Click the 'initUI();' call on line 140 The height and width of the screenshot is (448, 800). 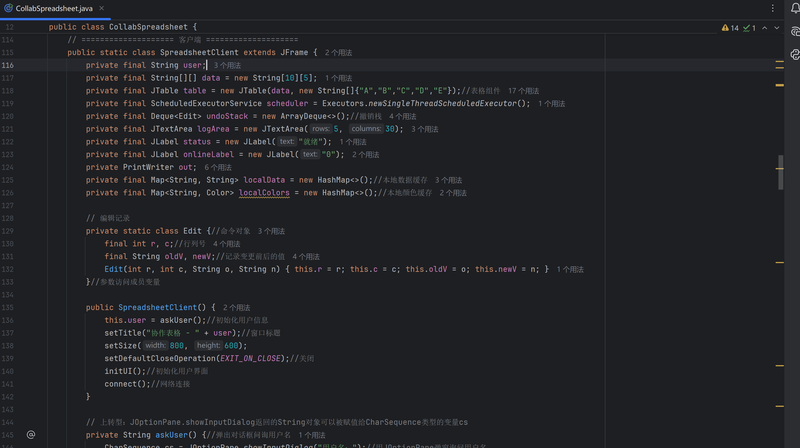click(125, 371)
